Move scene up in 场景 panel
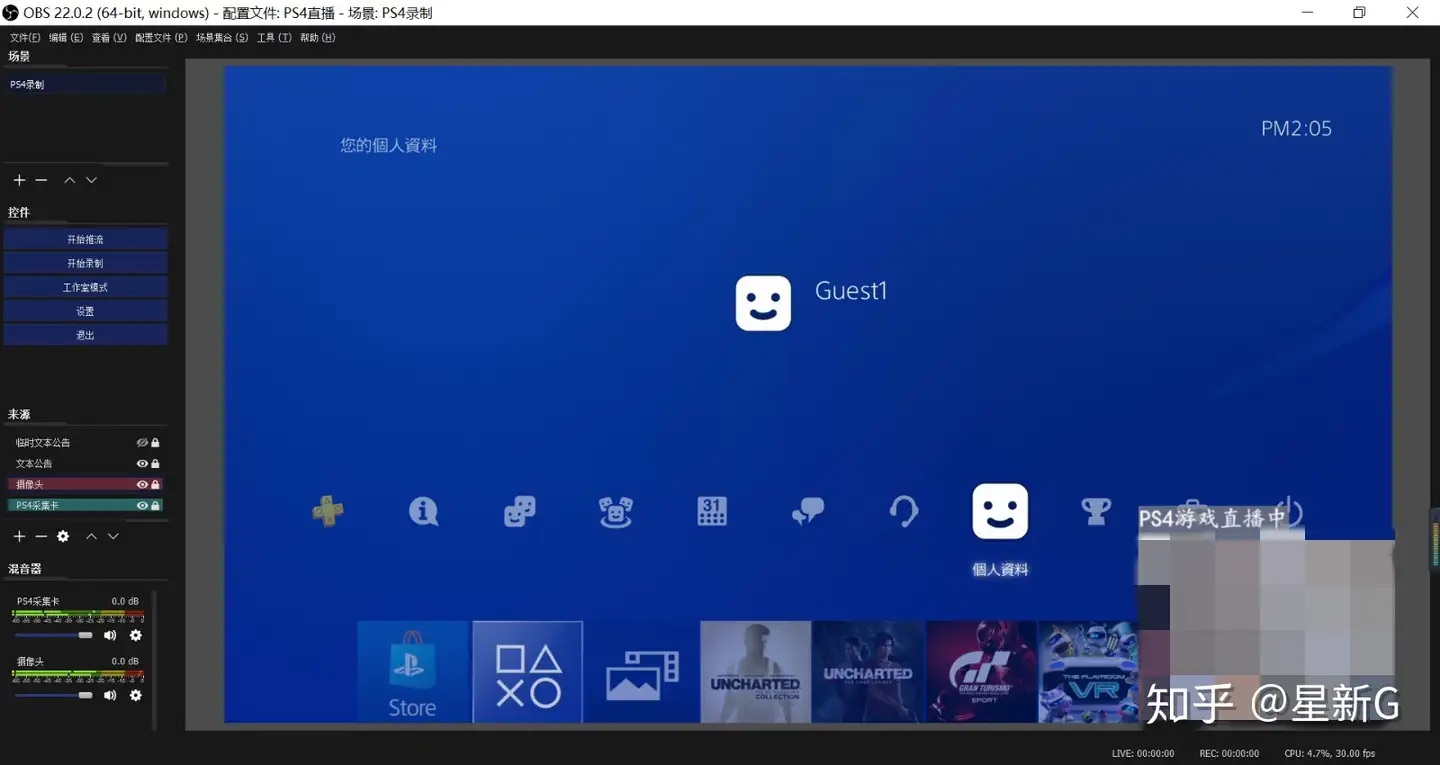Image resolution: width=1440 pixels, height=765 pixels. pos(69,180)
